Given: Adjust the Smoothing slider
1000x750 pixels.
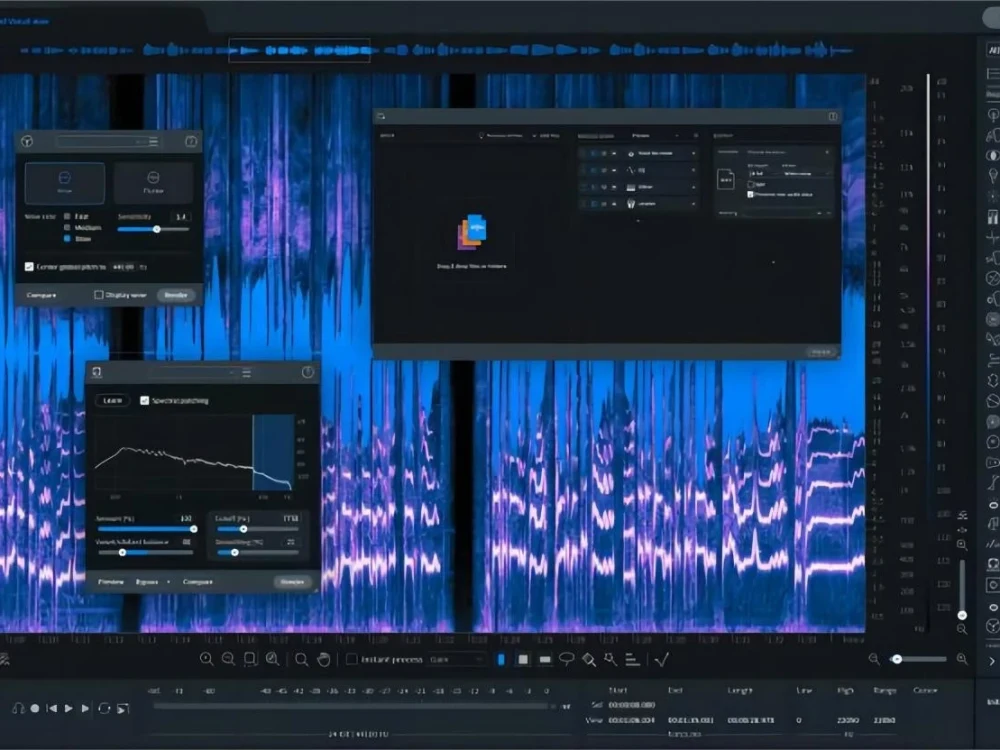Looking at the screenshot, I should click(x=257, y=552).
